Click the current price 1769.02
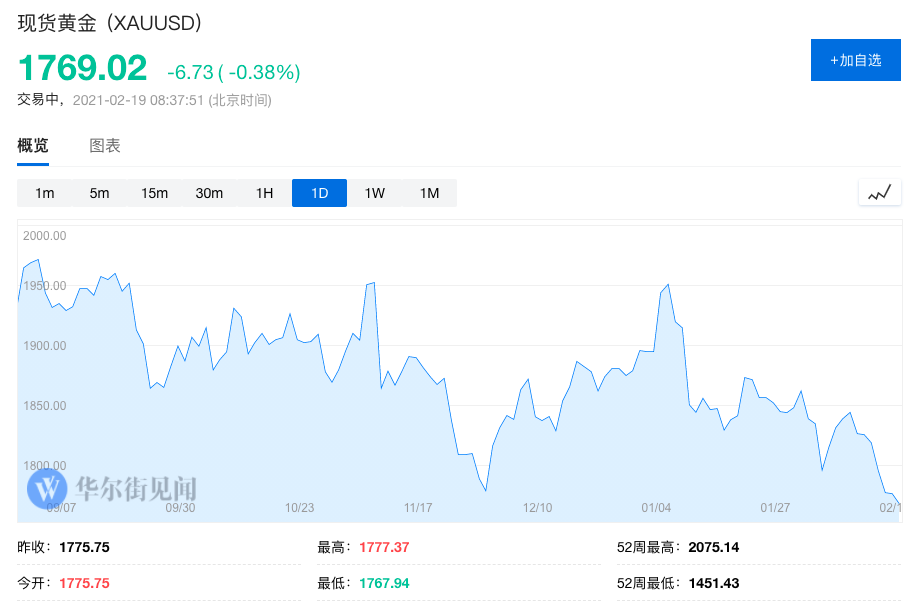This screenshot has height=601, width=915. 83,67
